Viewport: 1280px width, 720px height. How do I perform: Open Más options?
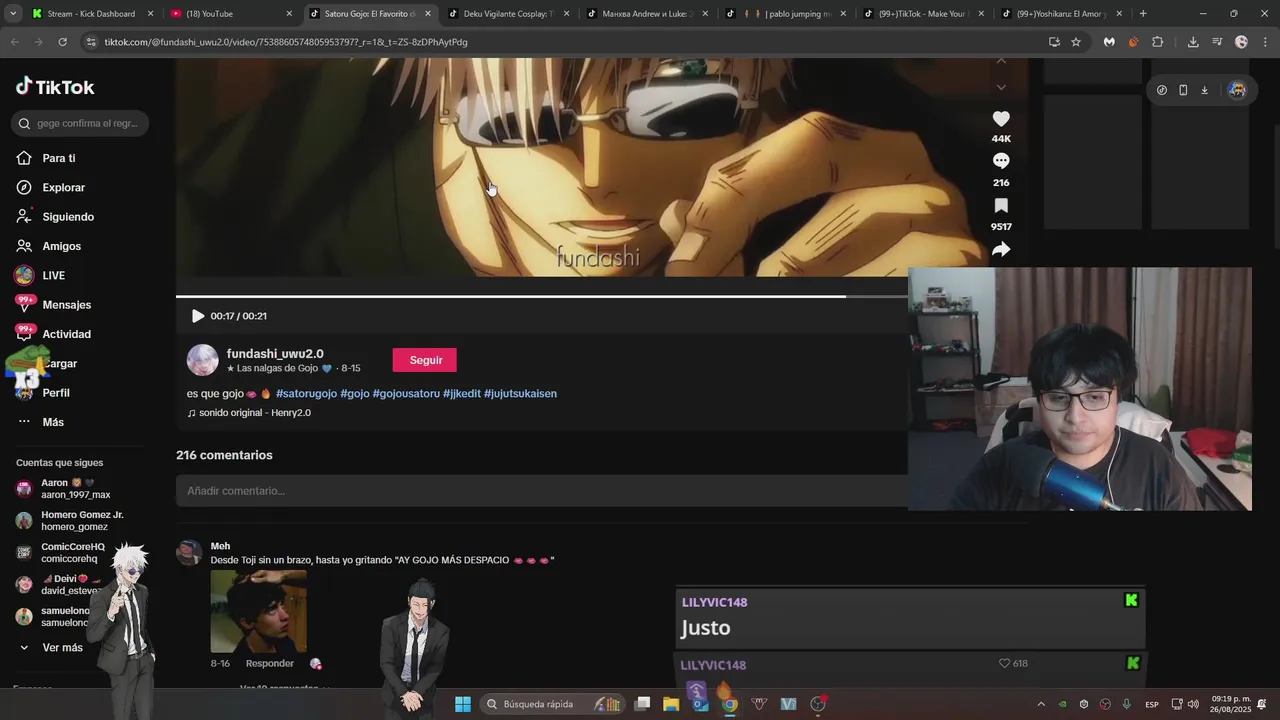53,422
